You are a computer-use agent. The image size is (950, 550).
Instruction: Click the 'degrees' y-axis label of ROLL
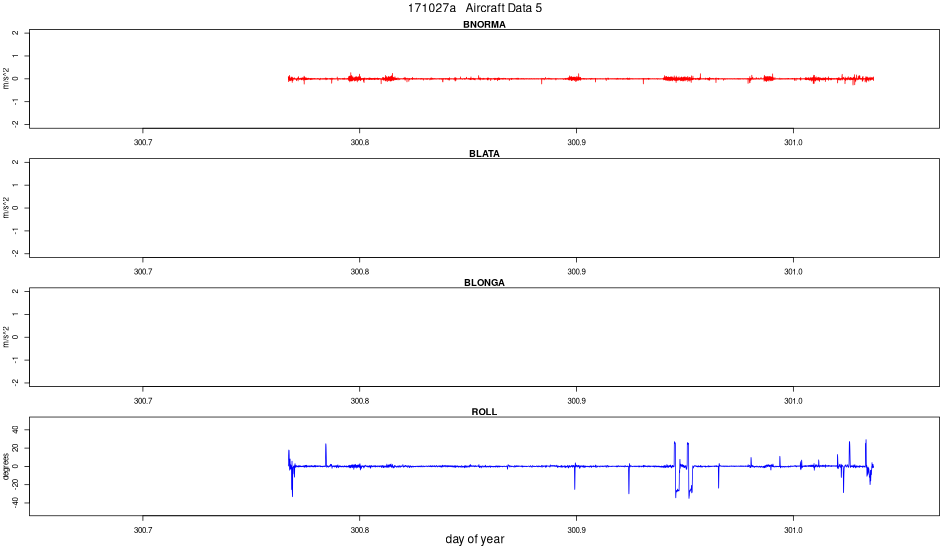[6, 466]
